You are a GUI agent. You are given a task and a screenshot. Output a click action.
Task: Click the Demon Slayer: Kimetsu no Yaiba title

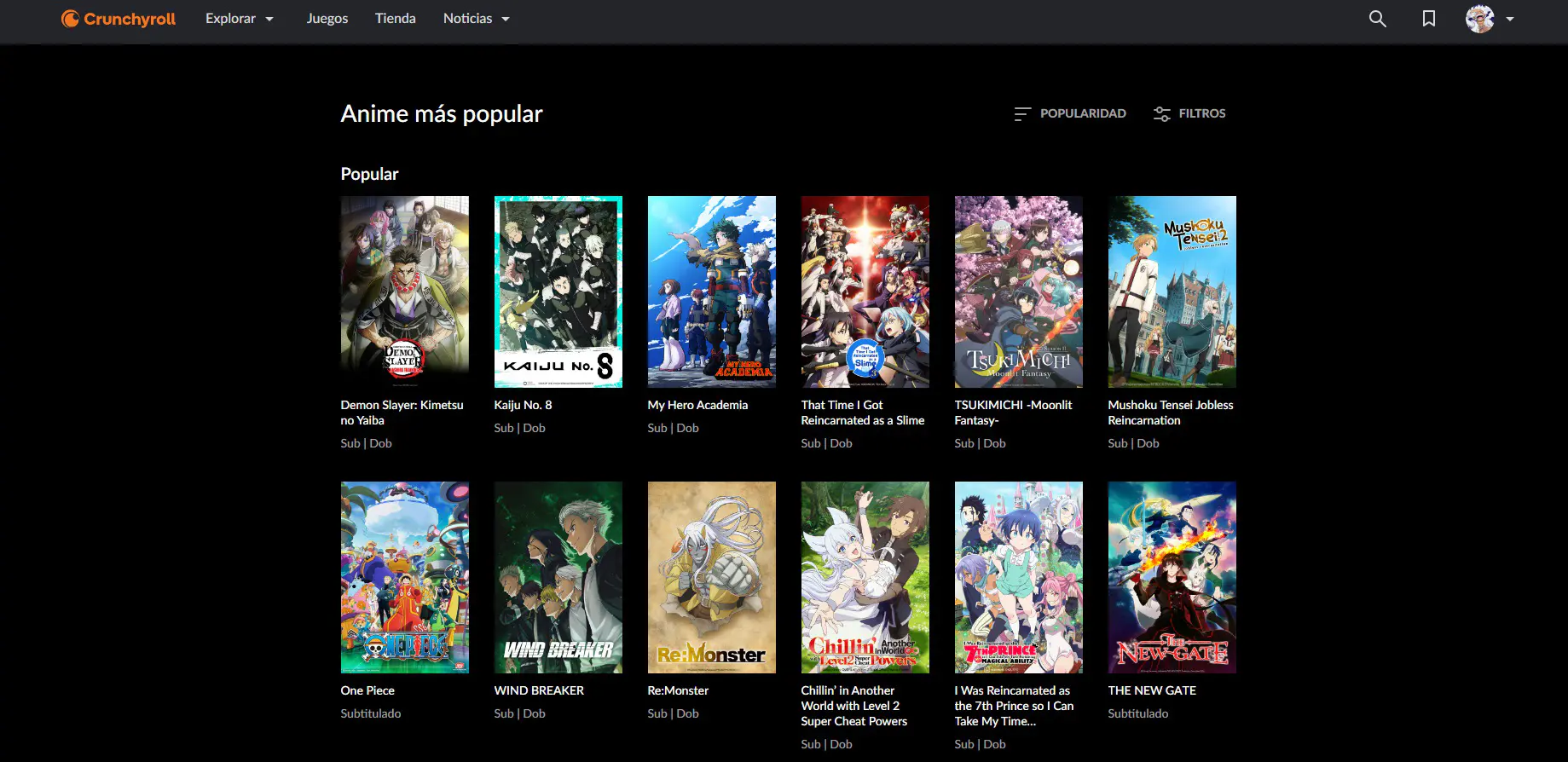[402, 413]
